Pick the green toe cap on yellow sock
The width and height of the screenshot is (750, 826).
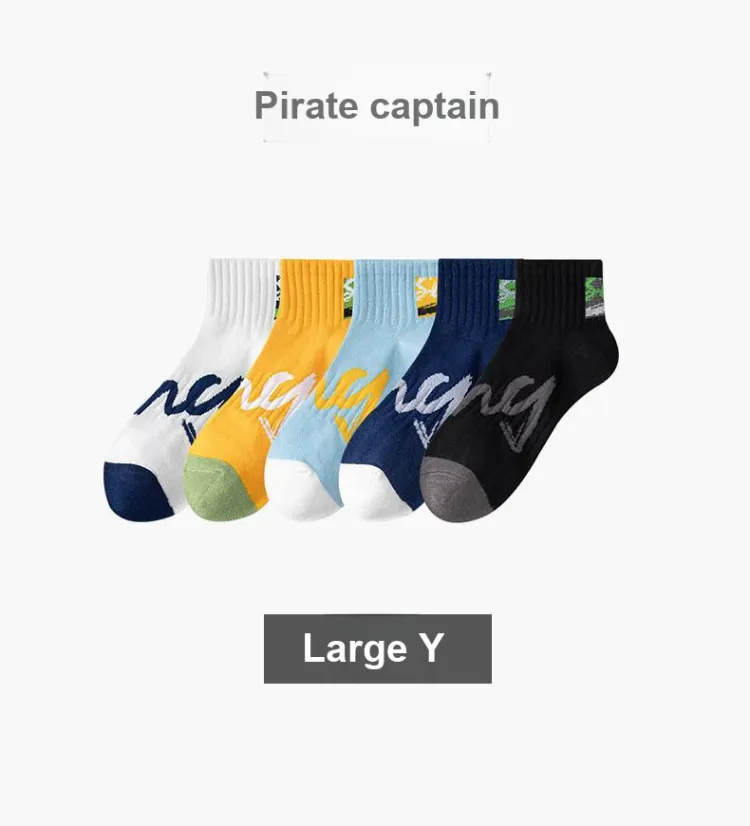click(217, 488)
